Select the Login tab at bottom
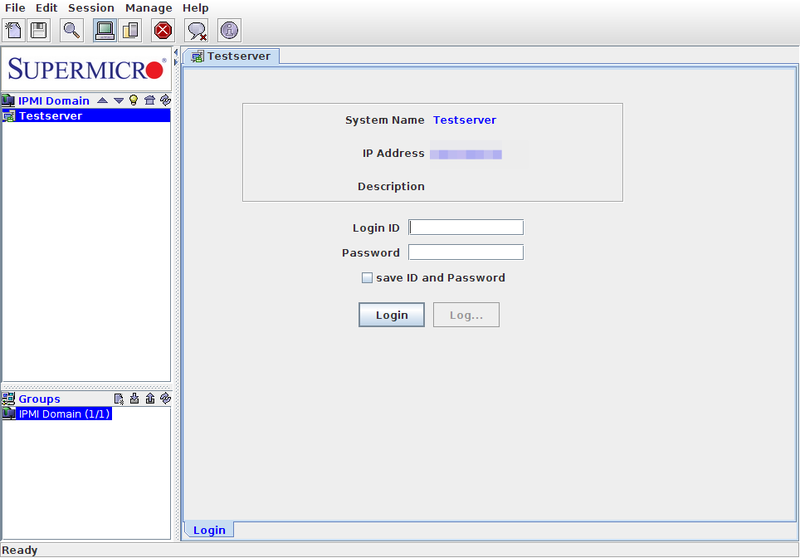Screen dimensions: 800x558 point(209,530)
